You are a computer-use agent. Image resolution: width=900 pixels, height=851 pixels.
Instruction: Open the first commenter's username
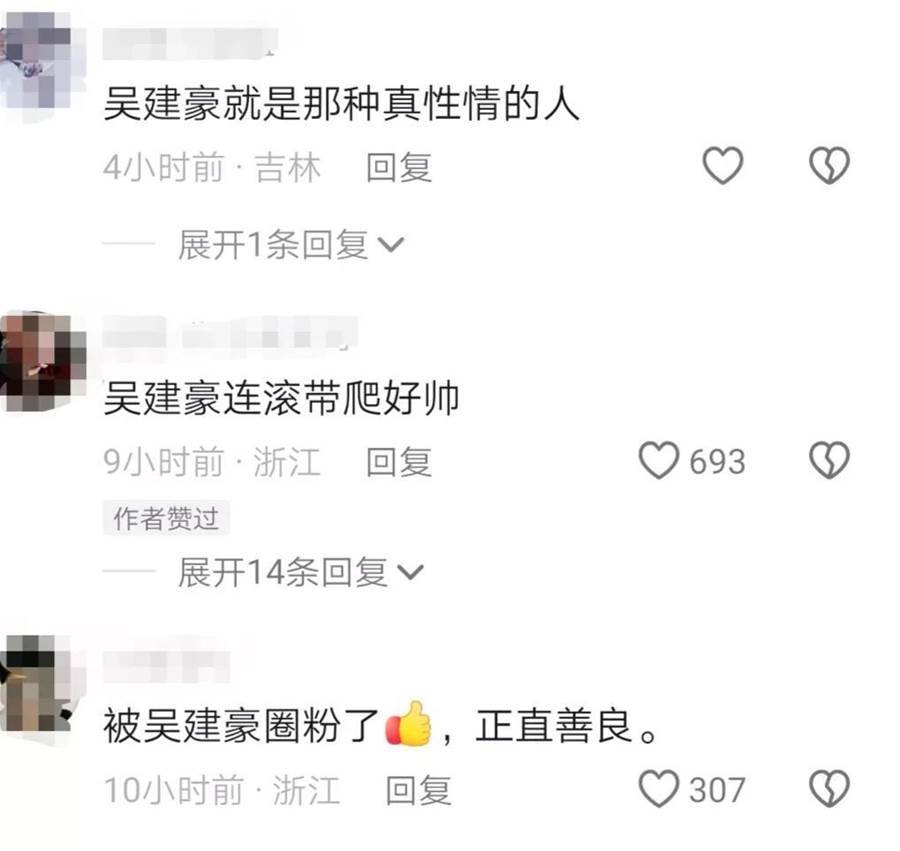(x=191, y=42)
